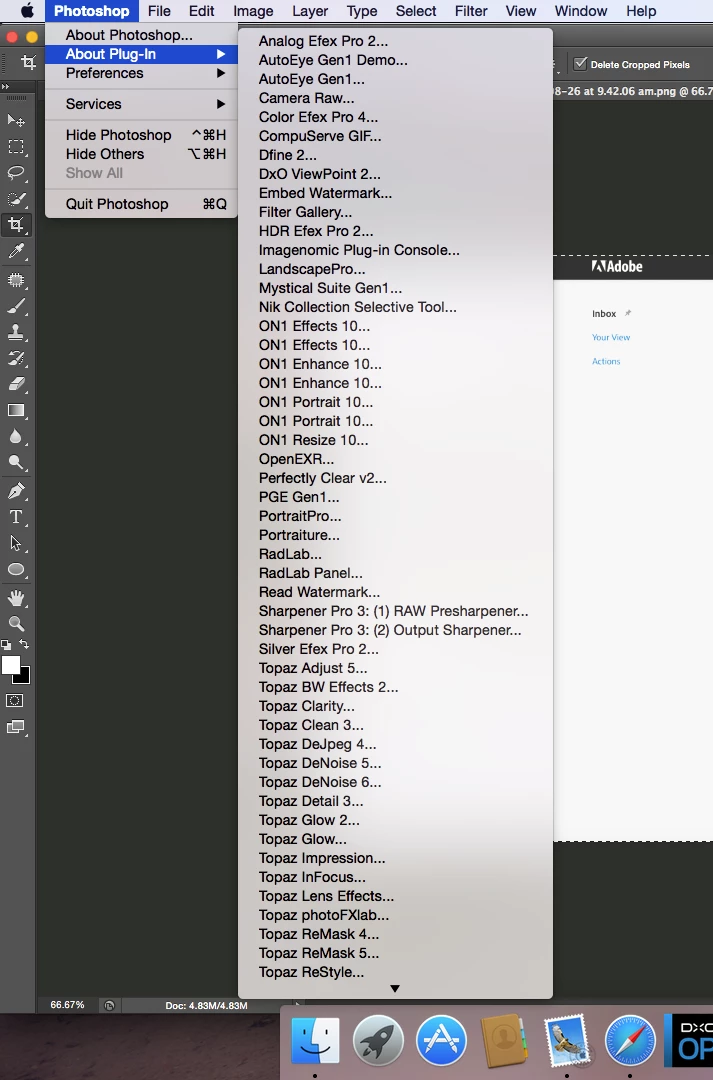Select the Clone Stamp tool
The height and width of the screenshot is (1080, 713).
tap(16, 332)
